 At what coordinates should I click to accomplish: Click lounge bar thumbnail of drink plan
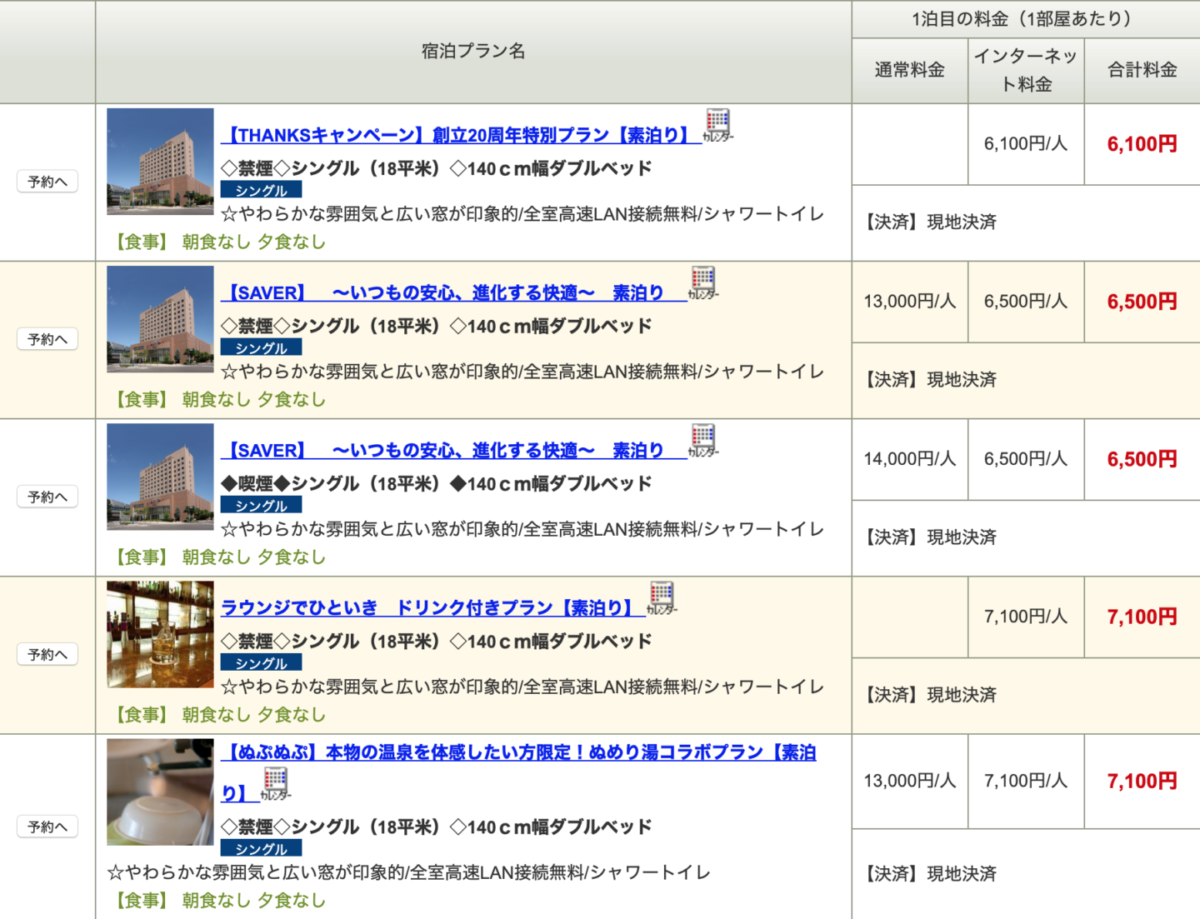click(x=160, y=634)
